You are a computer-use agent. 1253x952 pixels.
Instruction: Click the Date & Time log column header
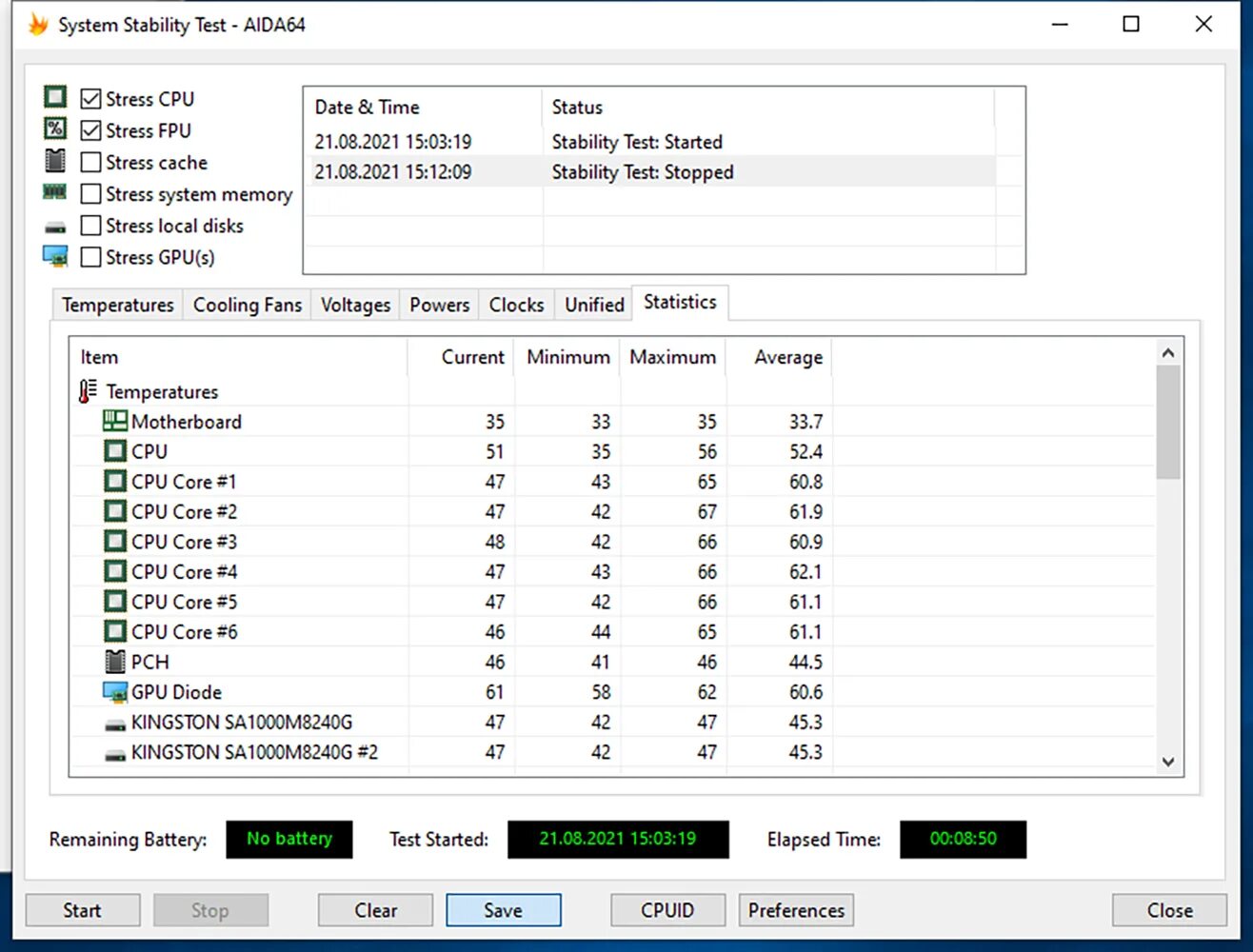point(424,107)
